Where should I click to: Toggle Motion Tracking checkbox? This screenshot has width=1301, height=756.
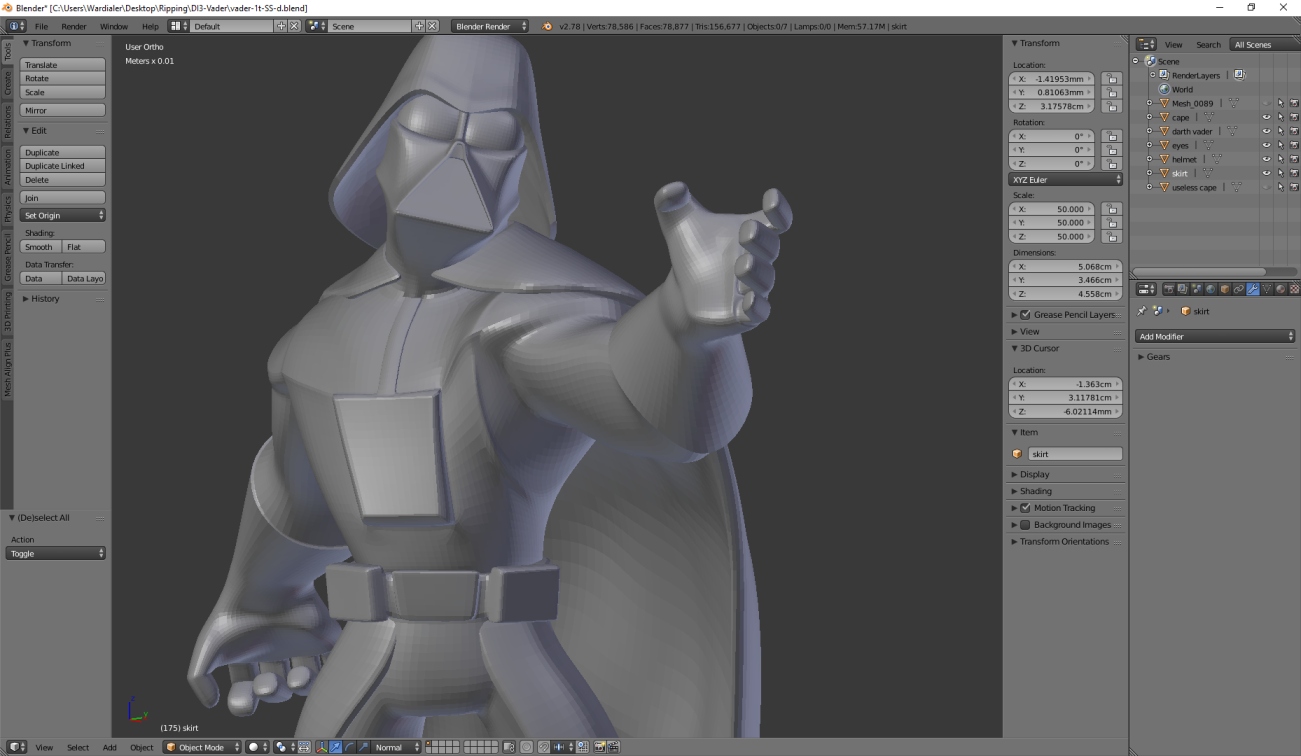(1025, 508)
